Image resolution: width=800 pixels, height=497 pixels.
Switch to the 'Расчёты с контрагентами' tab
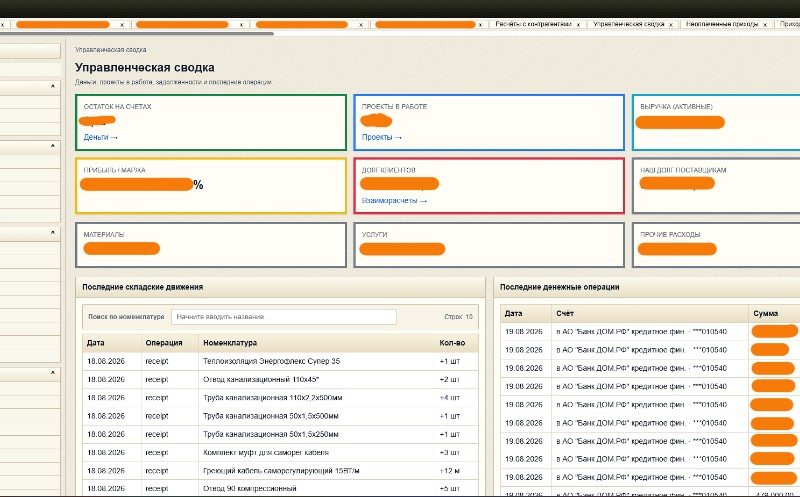pyautogui.click(x=533, y=24)
